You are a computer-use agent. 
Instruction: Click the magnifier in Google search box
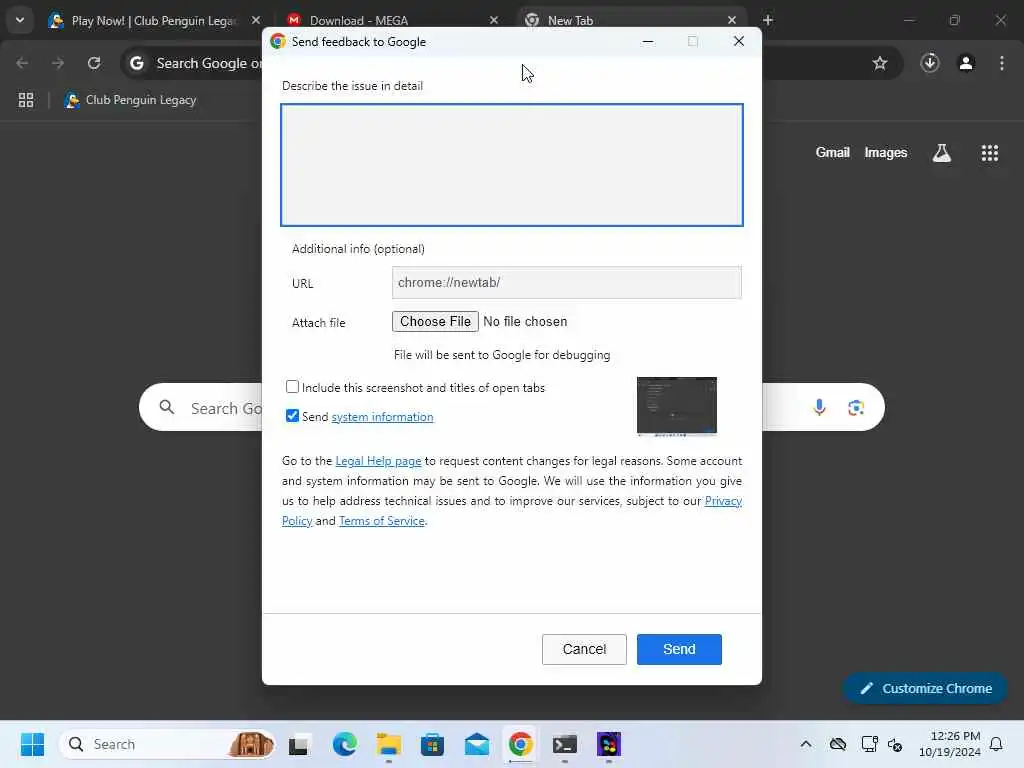coord(167,408)
